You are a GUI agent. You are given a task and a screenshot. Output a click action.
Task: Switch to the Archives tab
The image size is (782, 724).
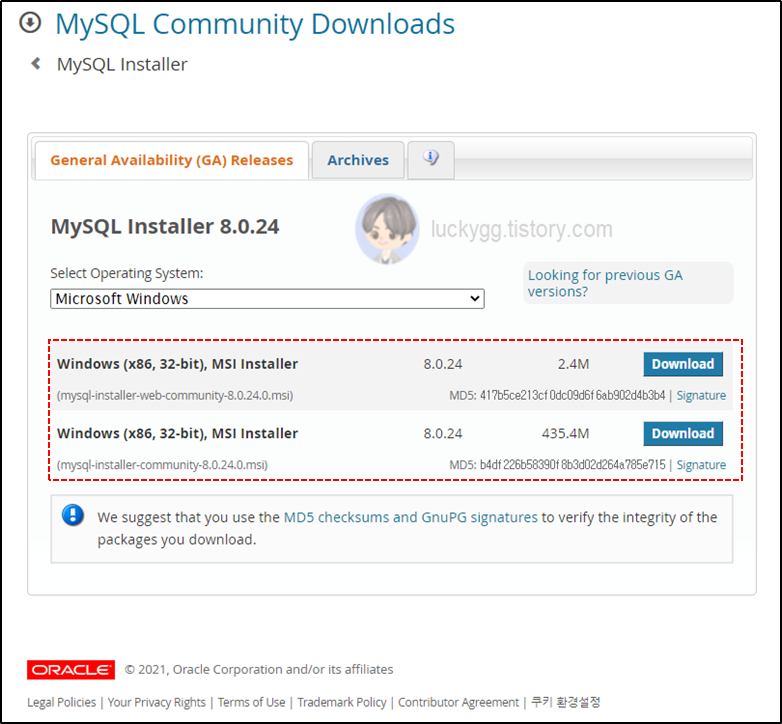tap(358, 160)
